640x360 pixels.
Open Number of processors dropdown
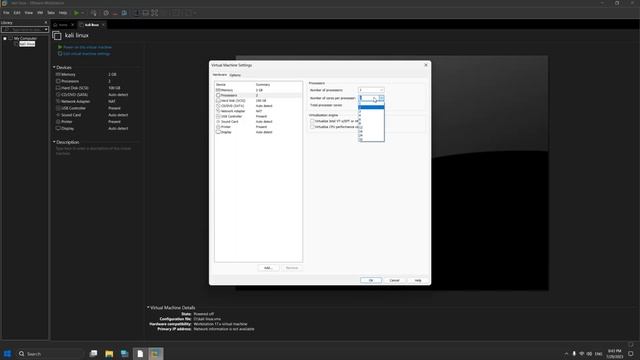pos(371,90)
